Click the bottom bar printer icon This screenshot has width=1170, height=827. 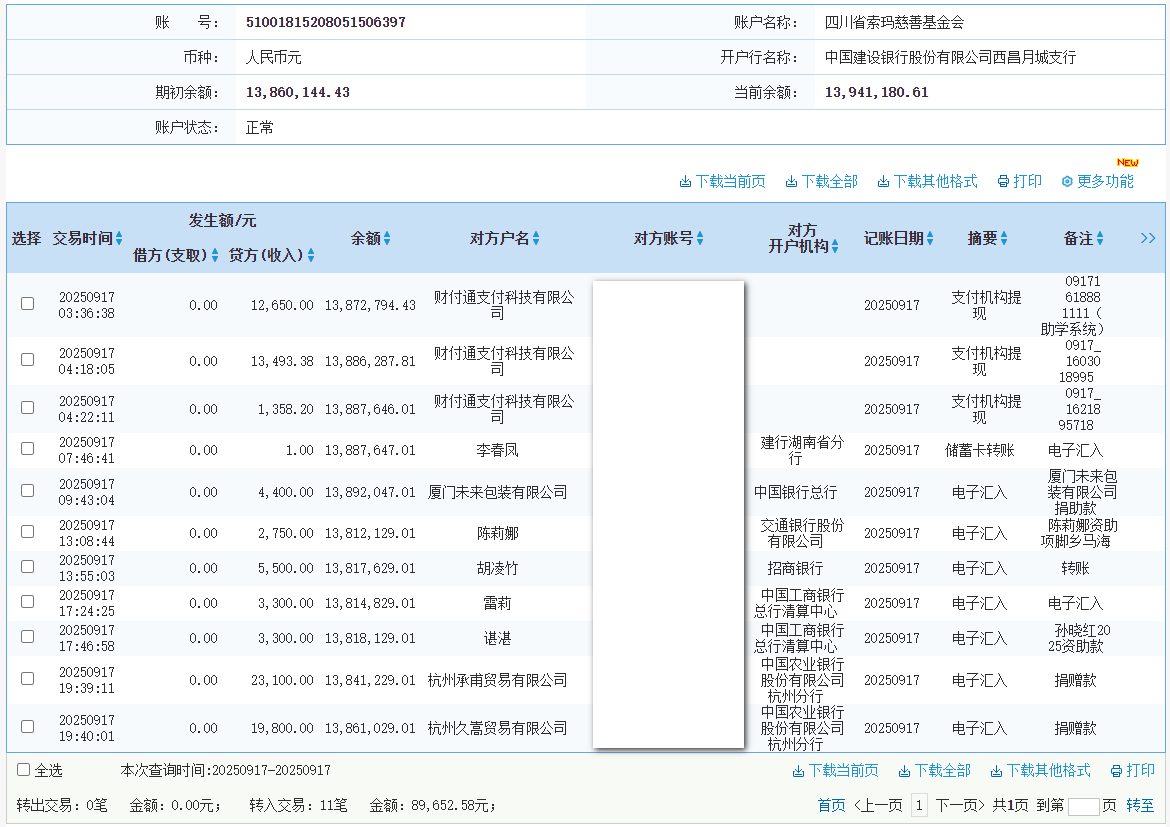point(1116,771)
